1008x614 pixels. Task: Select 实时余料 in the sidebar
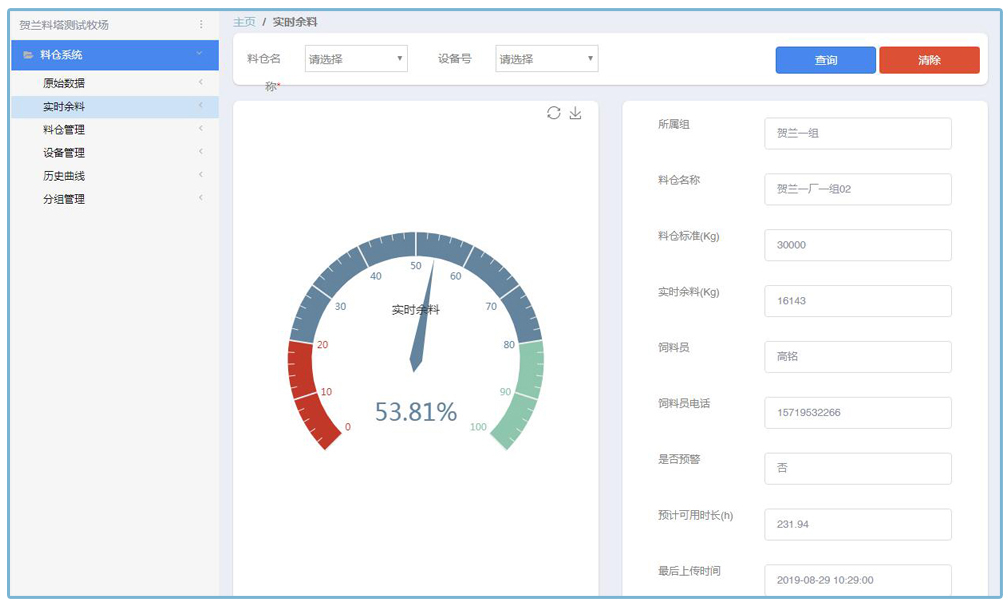pos(64,106)
